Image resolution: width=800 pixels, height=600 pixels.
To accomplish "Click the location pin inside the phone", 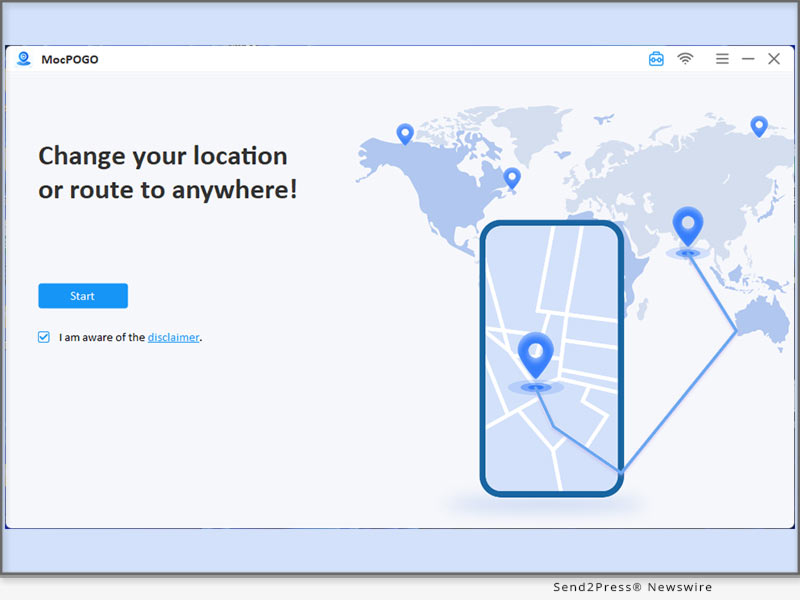I will pos(536,354).
